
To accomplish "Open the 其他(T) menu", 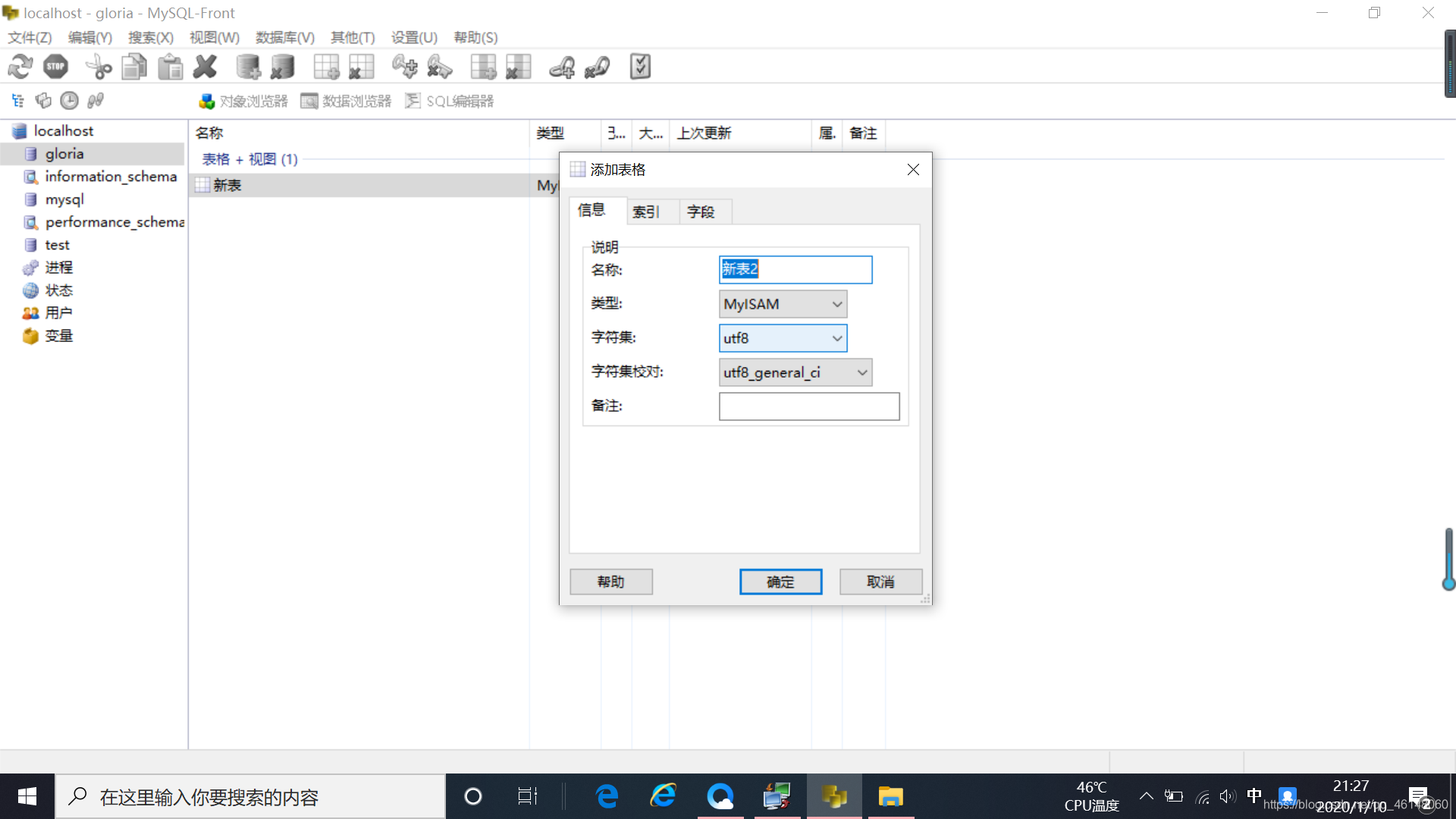I will [x=353, y=37].
